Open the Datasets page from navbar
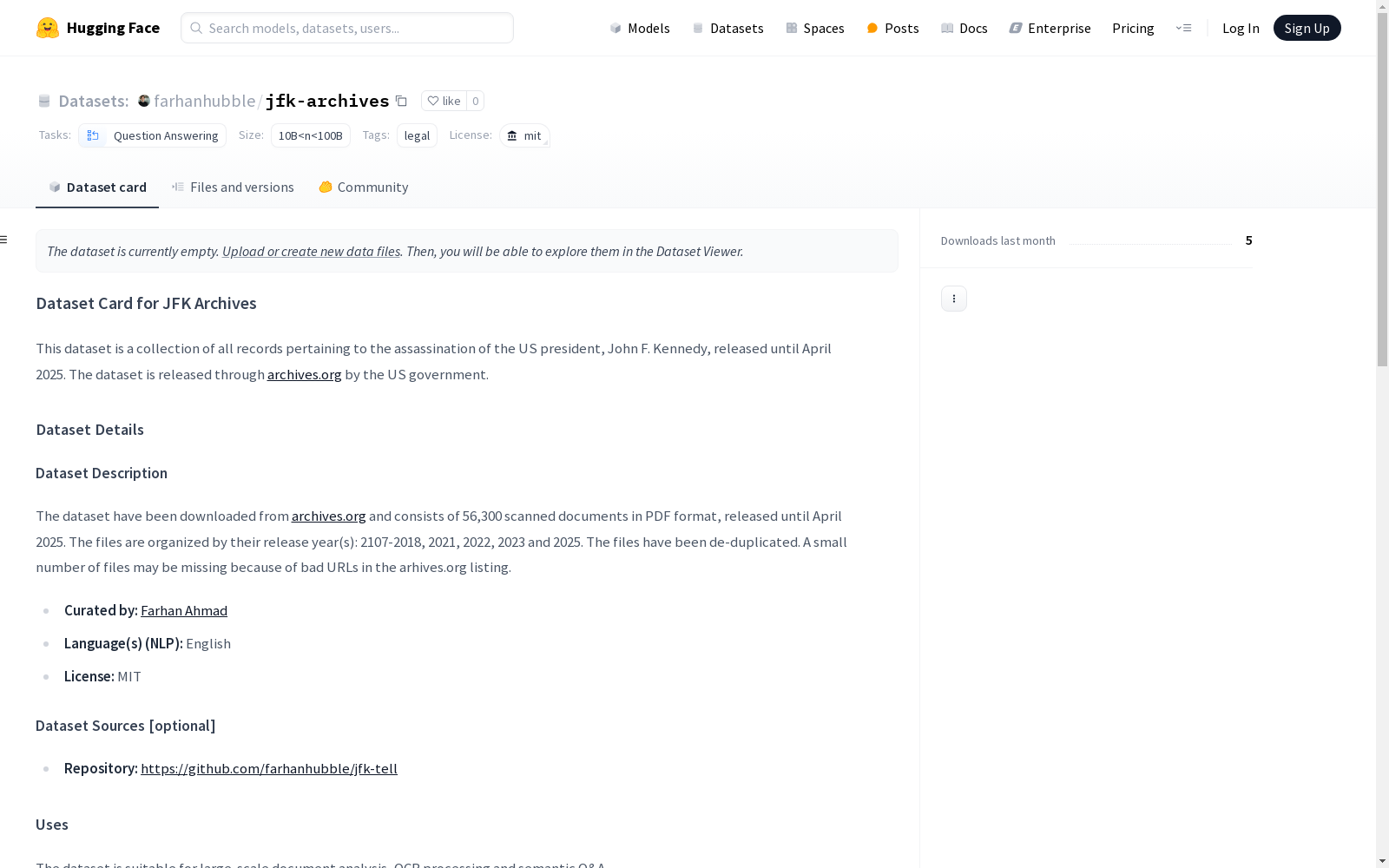Screen dimensions: 1389x868 coord(727,28)
